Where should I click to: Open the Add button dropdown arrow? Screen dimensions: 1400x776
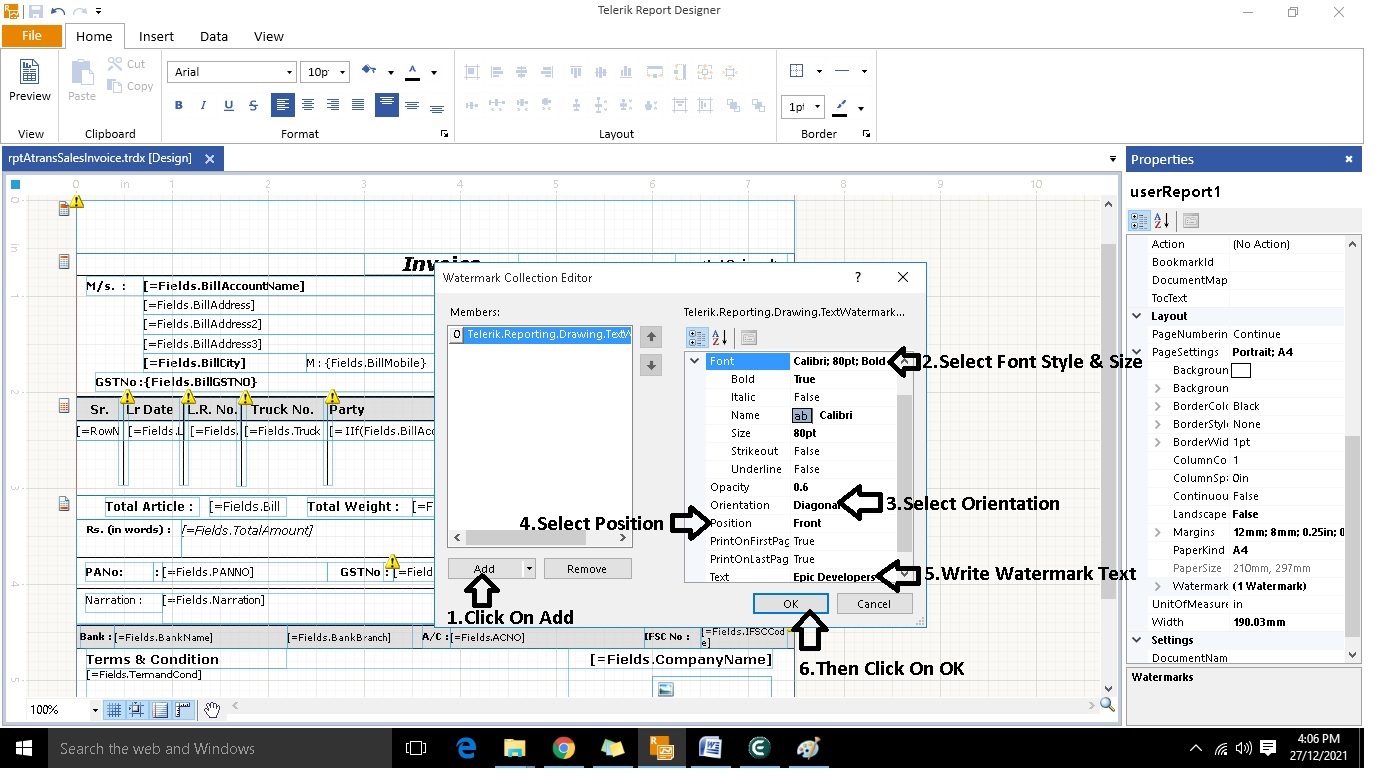pos(529,569)
